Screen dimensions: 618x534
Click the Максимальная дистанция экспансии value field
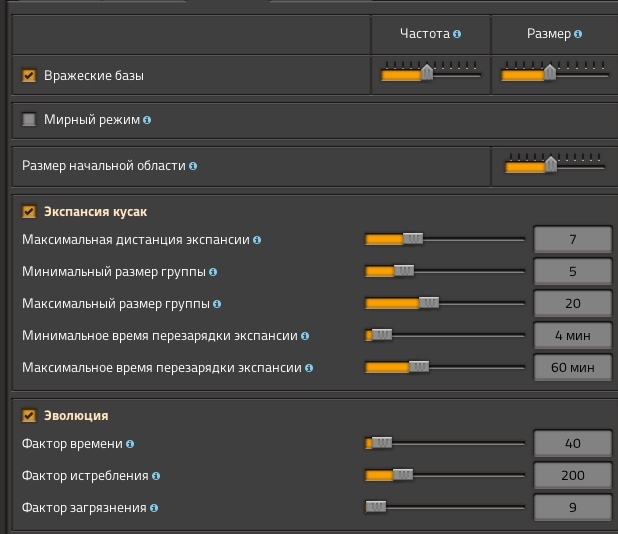[572, 240]
